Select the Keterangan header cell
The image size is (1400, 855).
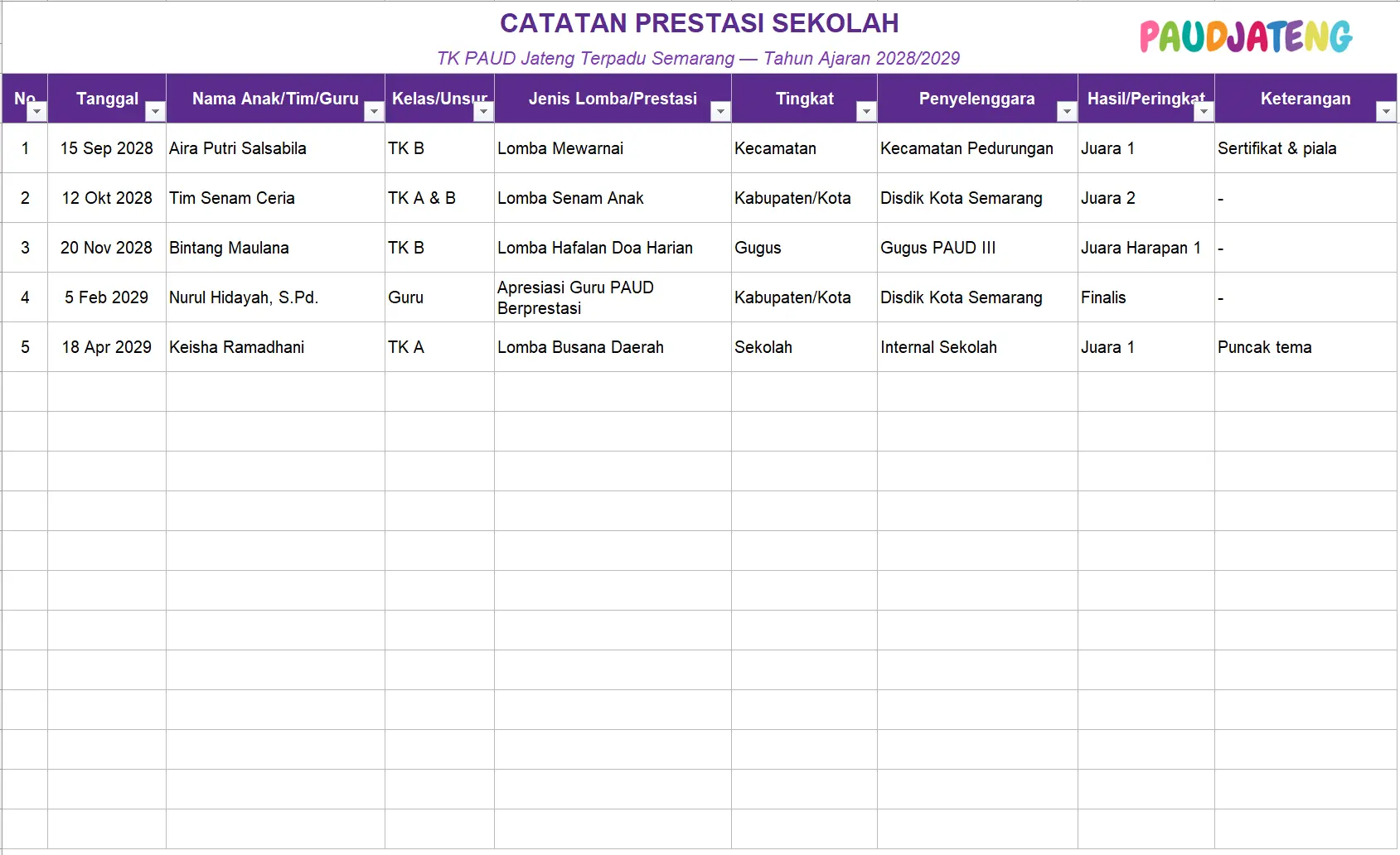point(1306,99)
